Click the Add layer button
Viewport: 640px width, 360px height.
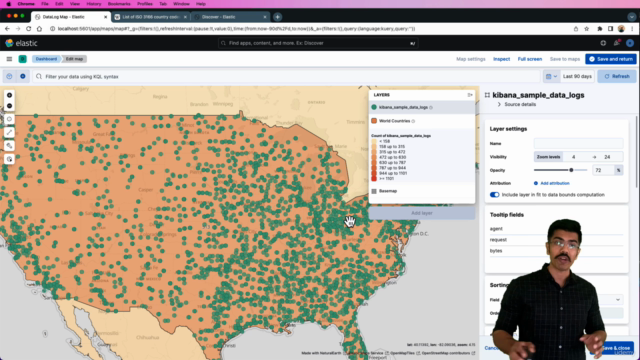(x=422, y=213)
